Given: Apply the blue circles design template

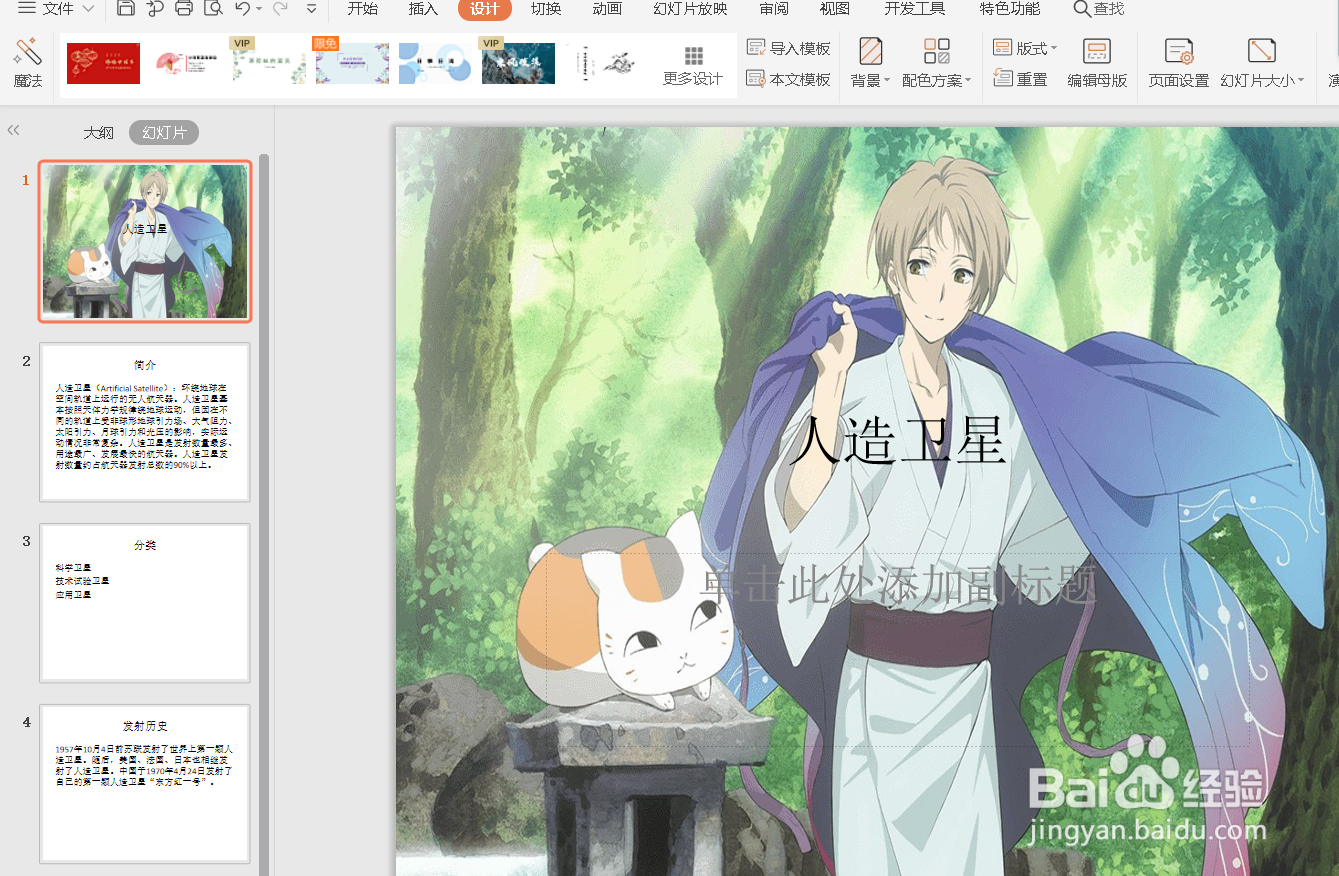Looking at the screenshot, I should [x=435, y=64].
